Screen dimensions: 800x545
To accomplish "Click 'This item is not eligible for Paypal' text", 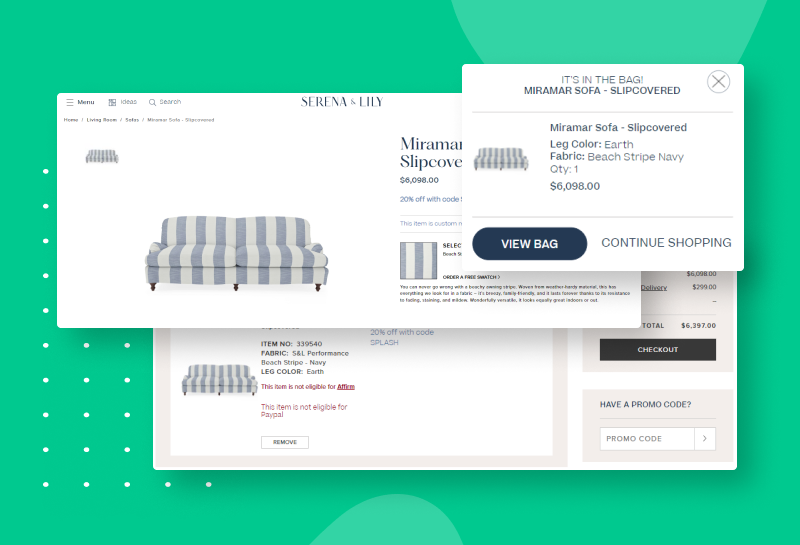I will point(304,411).
